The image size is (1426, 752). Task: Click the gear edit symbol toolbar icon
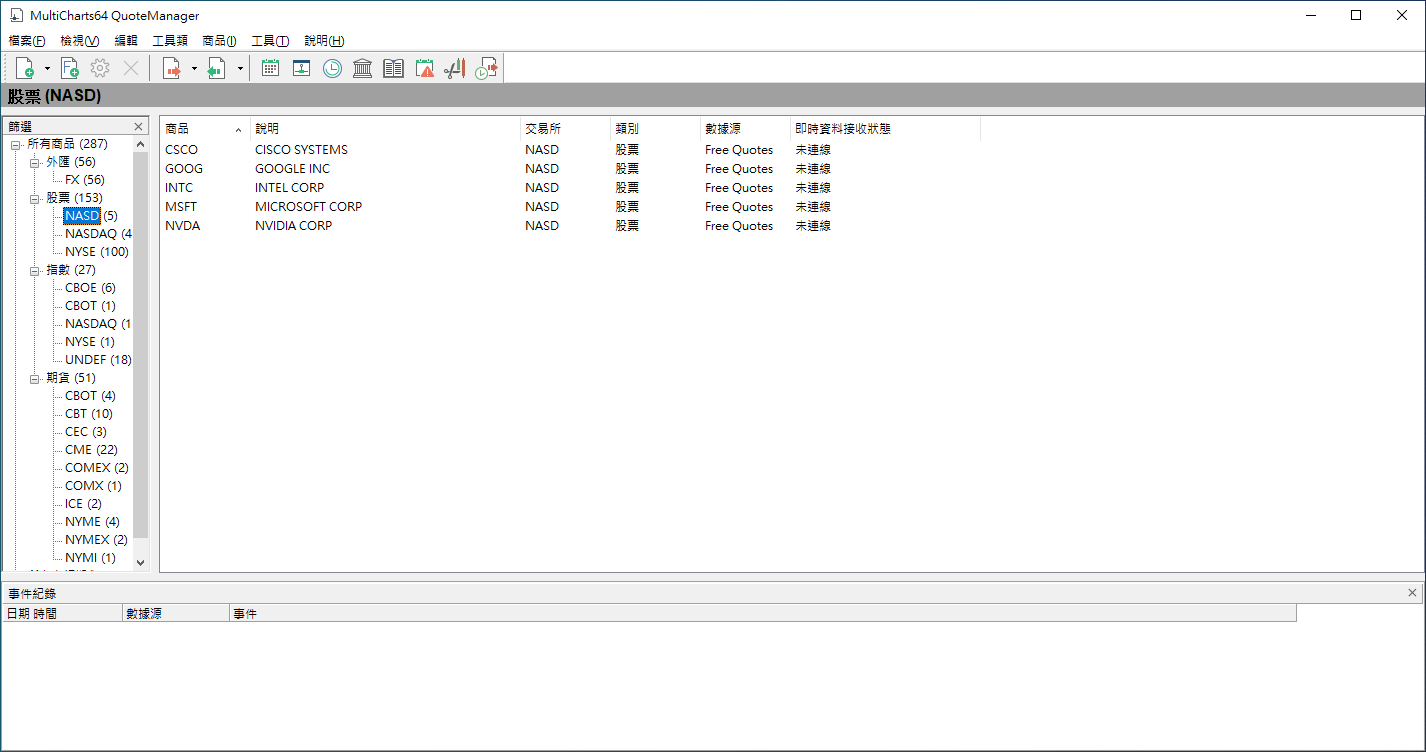pos(100,68)
